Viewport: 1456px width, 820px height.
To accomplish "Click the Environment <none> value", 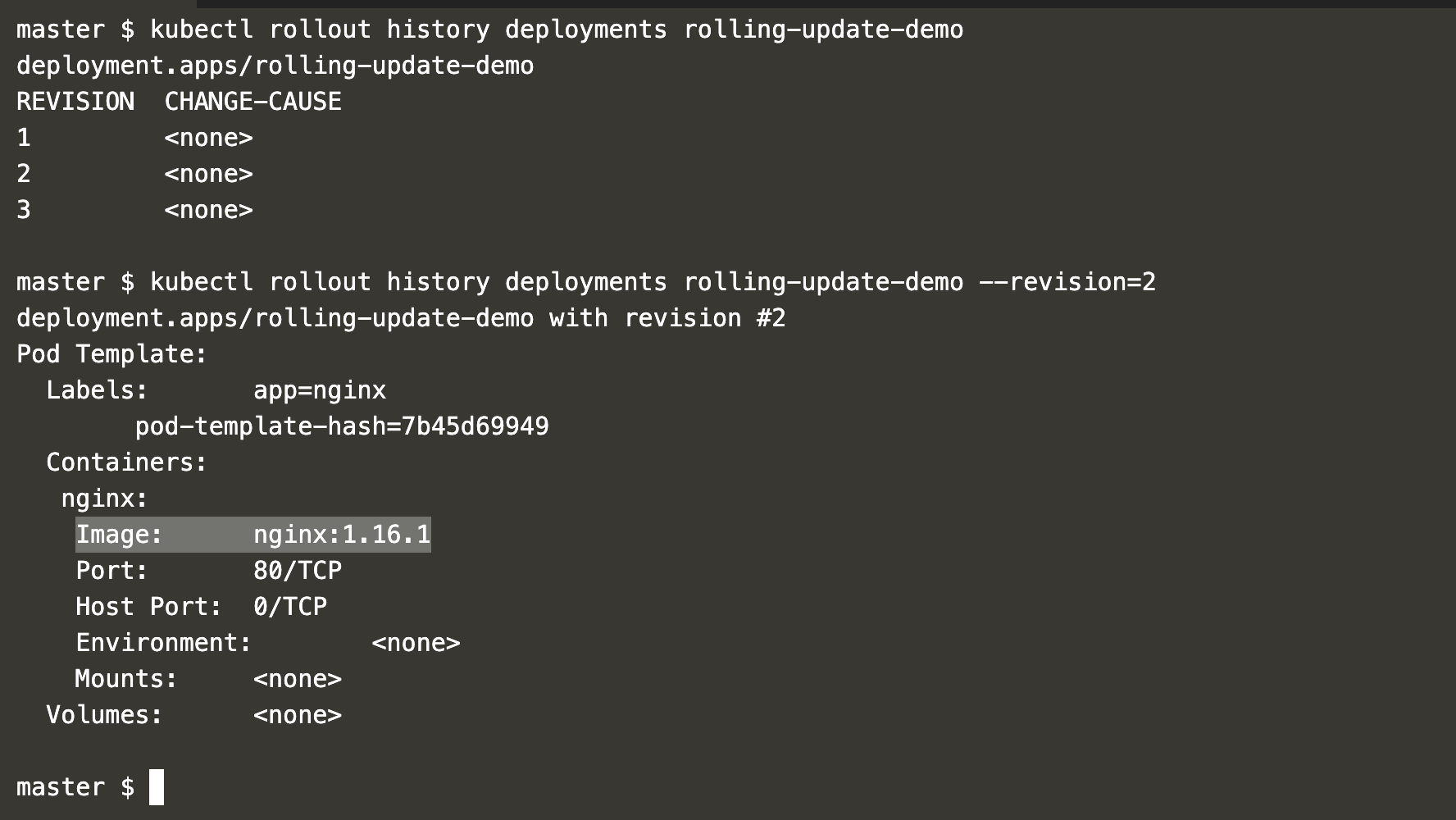I will point(416,643).
